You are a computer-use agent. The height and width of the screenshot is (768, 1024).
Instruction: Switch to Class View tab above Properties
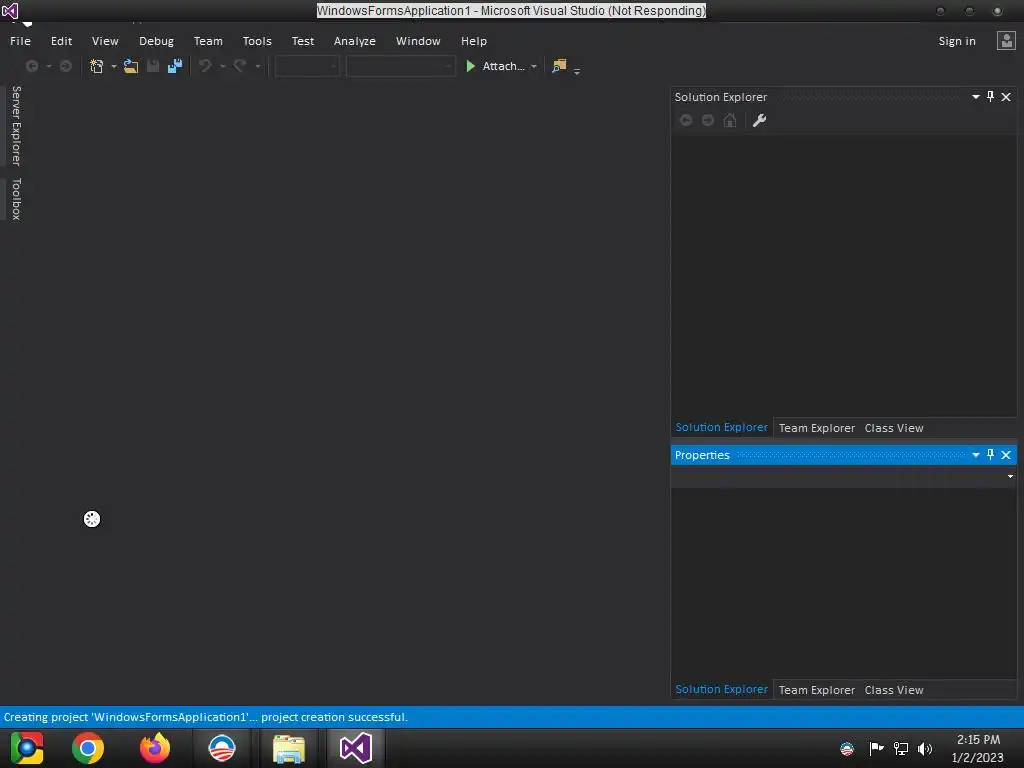(x=894, y=428)
